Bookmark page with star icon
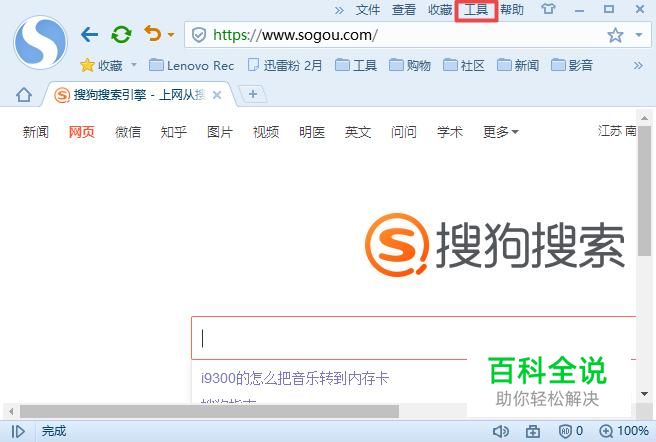656x442 pixels. tap(615, 35)
